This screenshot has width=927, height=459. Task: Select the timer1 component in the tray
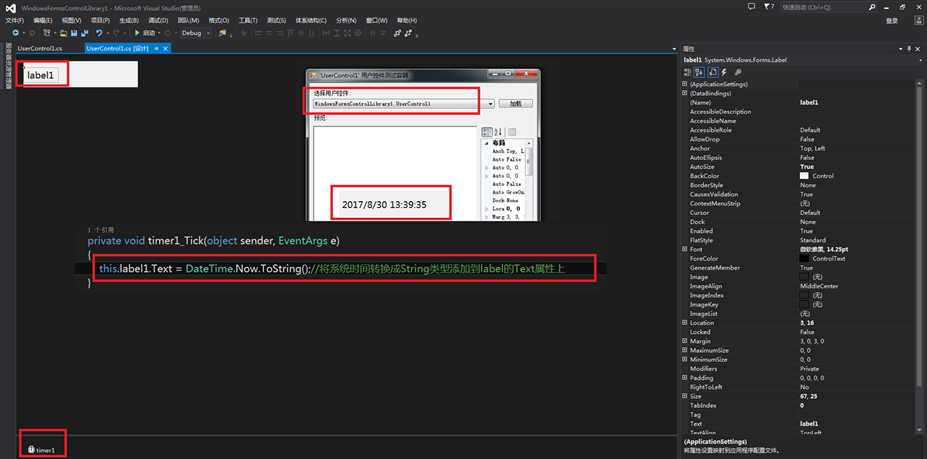[41, 450]
